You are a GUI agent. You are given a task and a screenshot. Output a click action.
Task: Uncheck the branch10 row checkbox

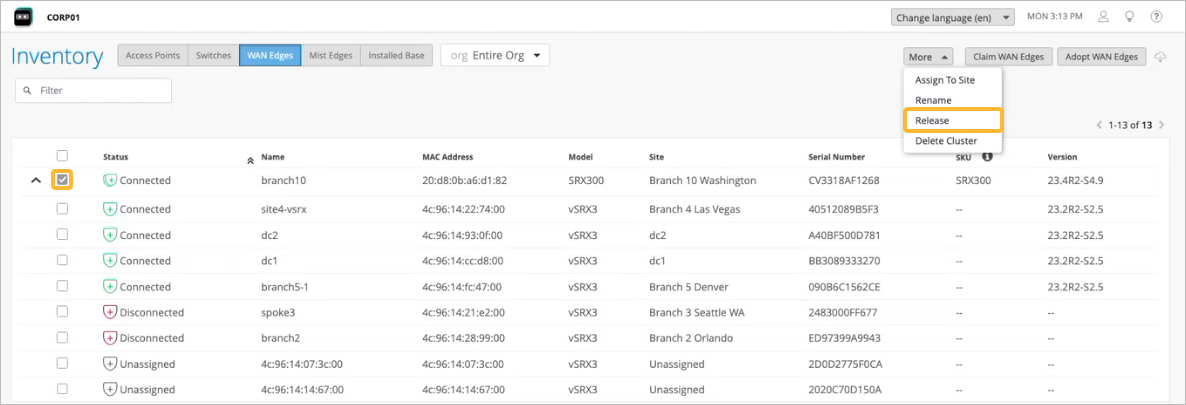point(63,180)
